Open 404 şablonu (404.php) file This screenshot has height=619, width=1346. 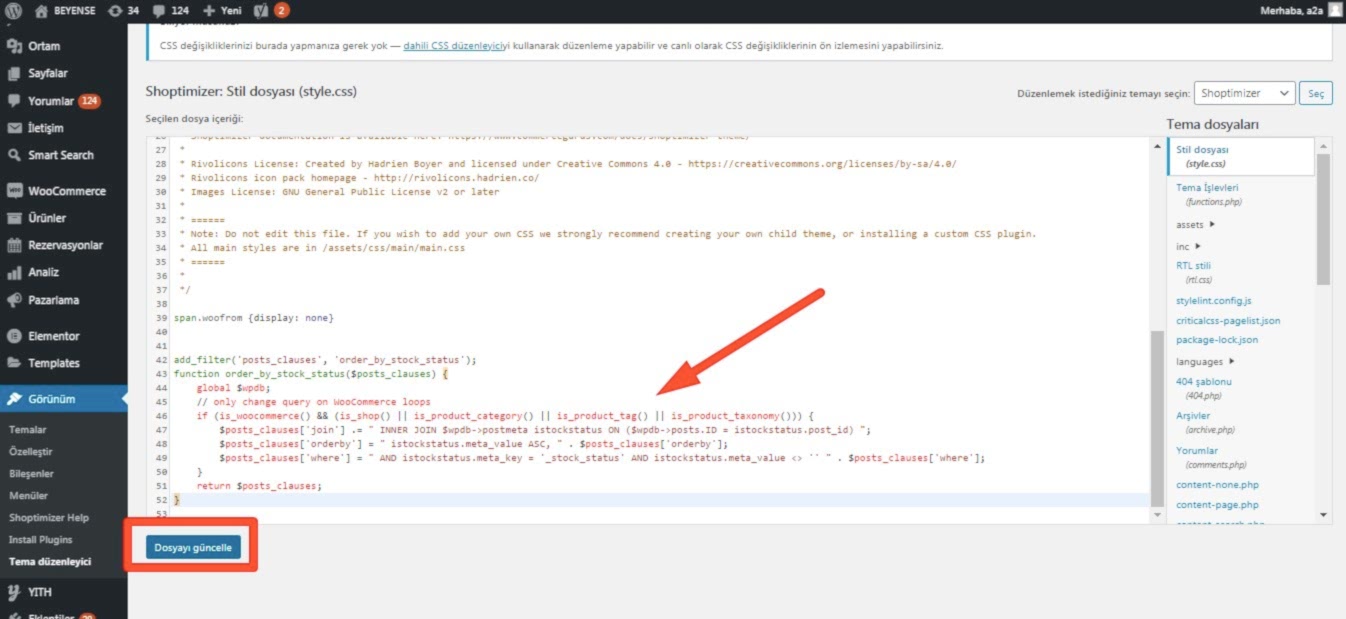tap(1204, 388)
